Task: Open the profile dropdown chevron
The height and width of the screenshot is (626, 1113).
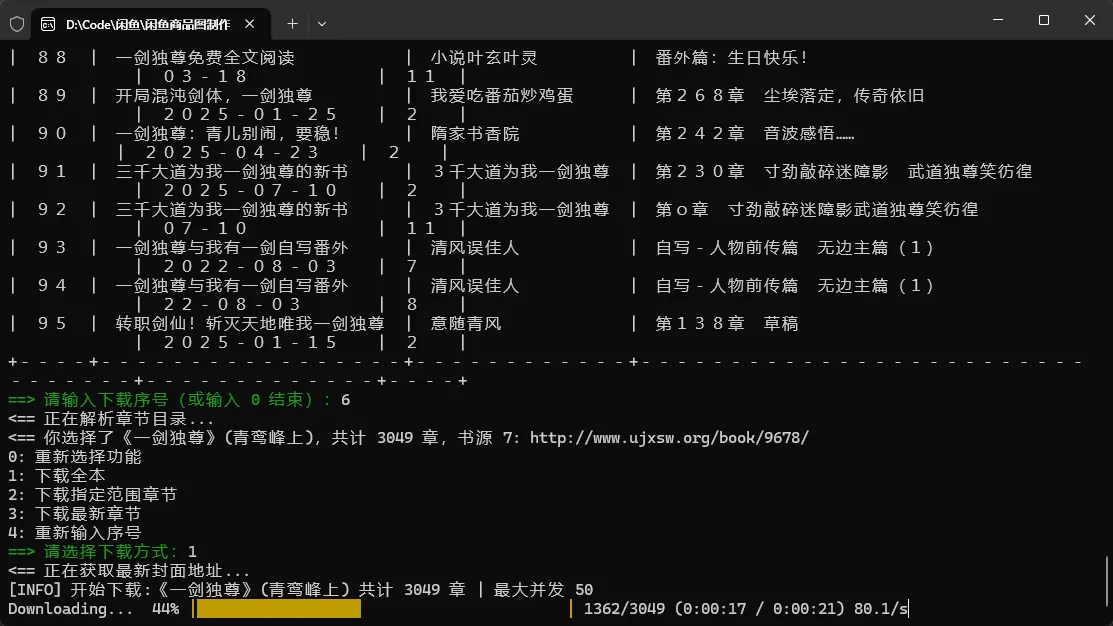Action: (x=322, y=24)
